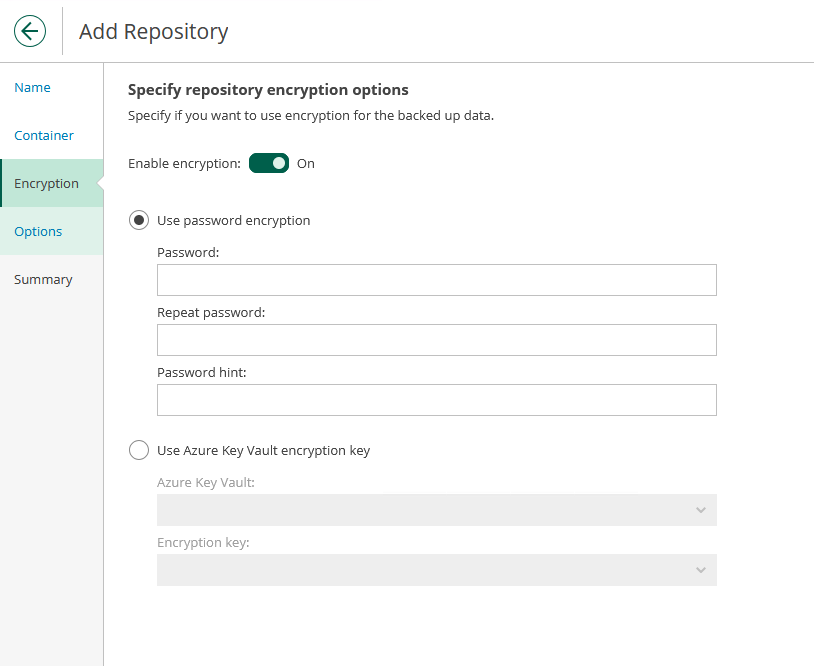Screen dimensions: 814x666
Task: Click the back arrow icon
Action: 30,31
